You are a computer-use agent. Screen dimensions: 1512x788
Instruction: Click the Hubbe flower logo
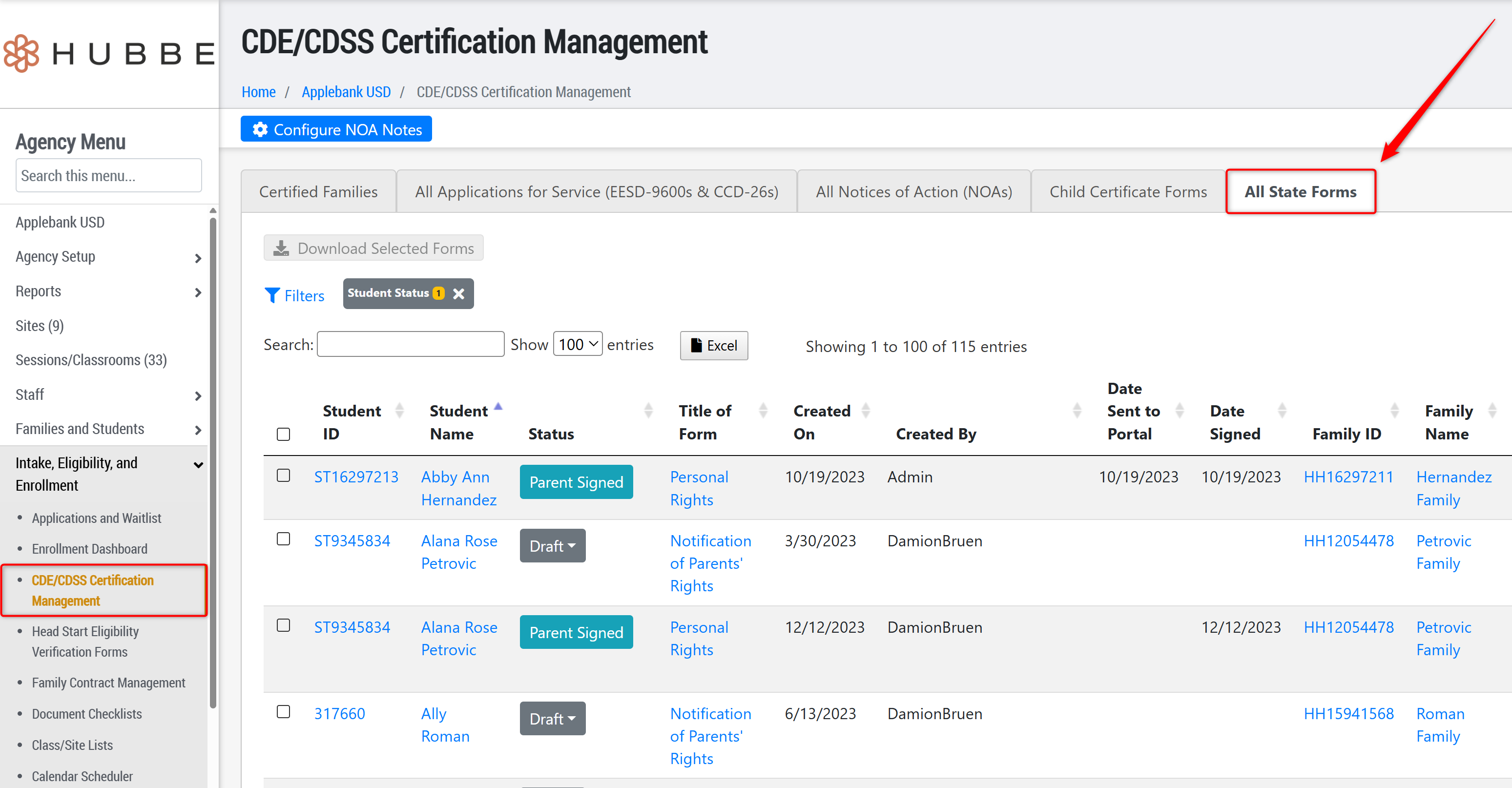coord(21,53)
